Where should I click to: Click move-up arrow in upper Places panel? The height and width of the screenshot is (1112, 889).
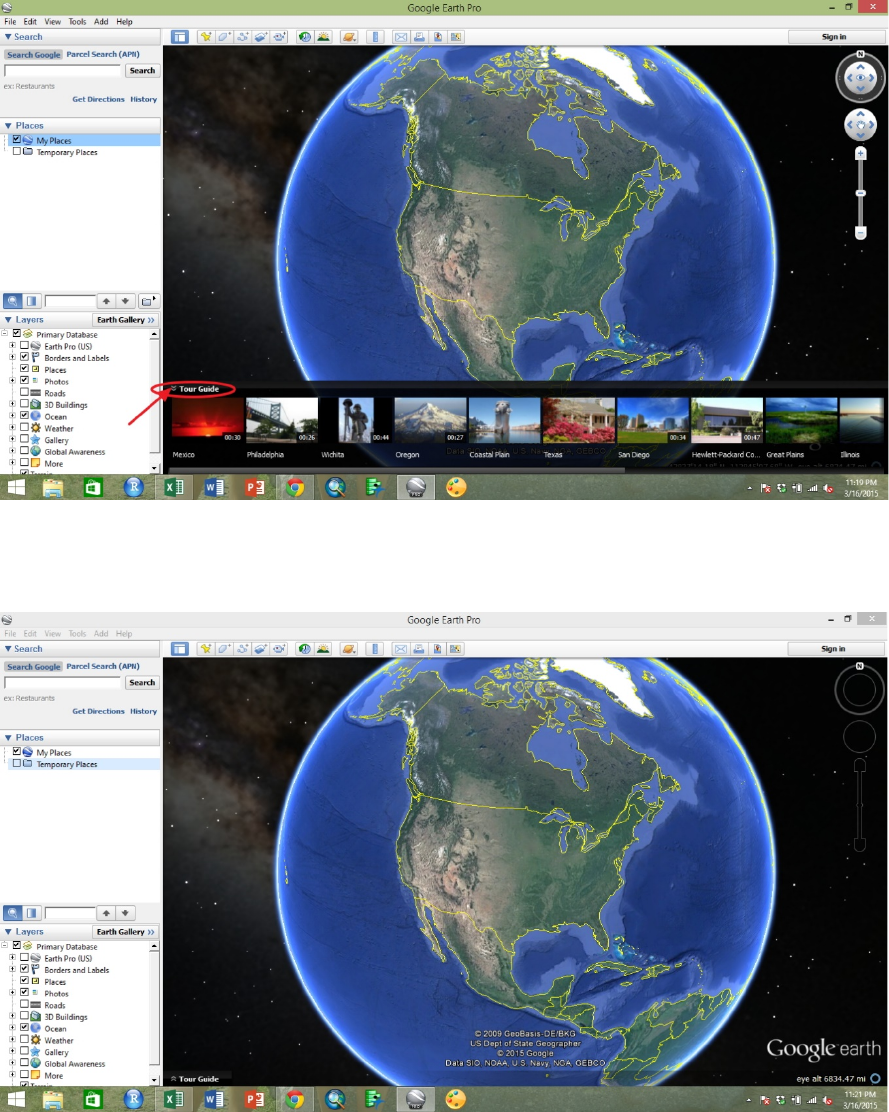(x=106, y=301)
